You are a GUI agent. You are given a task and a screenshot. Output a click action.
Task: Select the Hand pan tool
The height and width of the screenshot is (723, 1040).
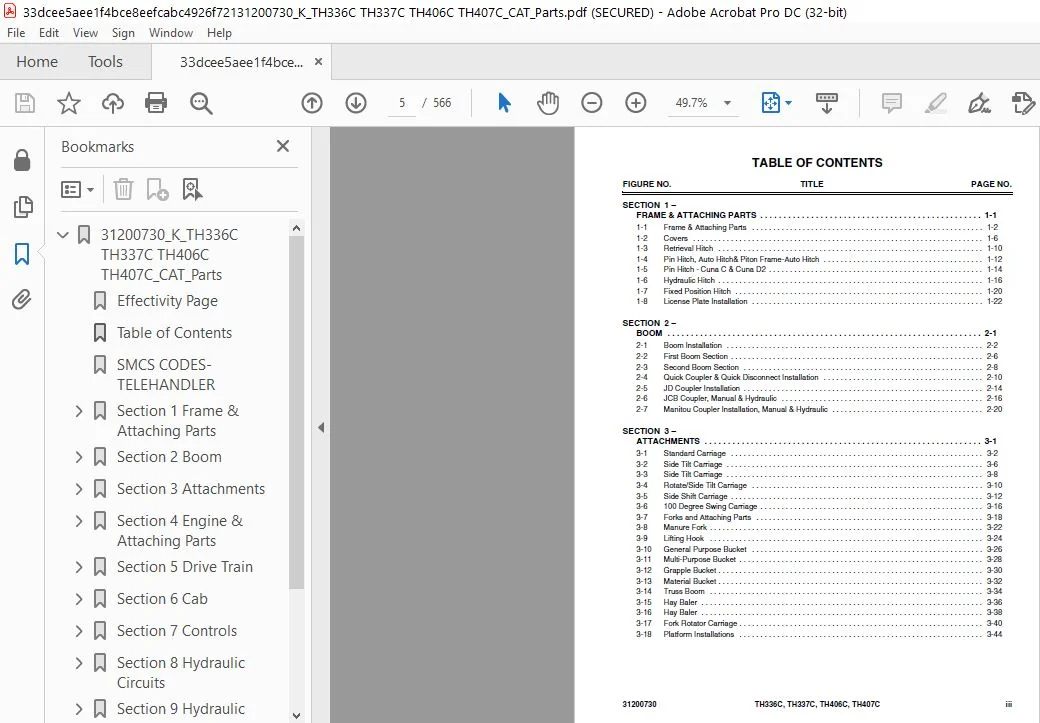(548, 103)
